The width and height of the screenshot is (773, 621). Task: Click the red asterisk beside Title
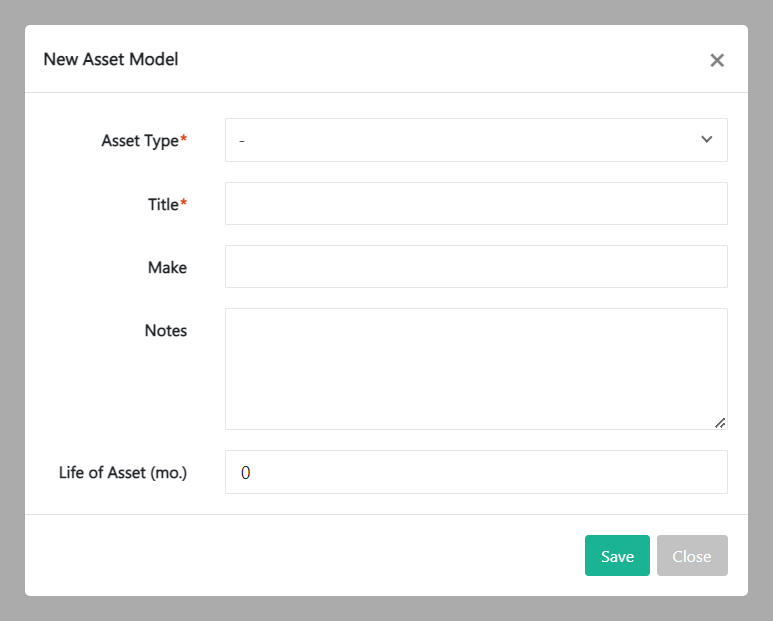pos(183,203)
